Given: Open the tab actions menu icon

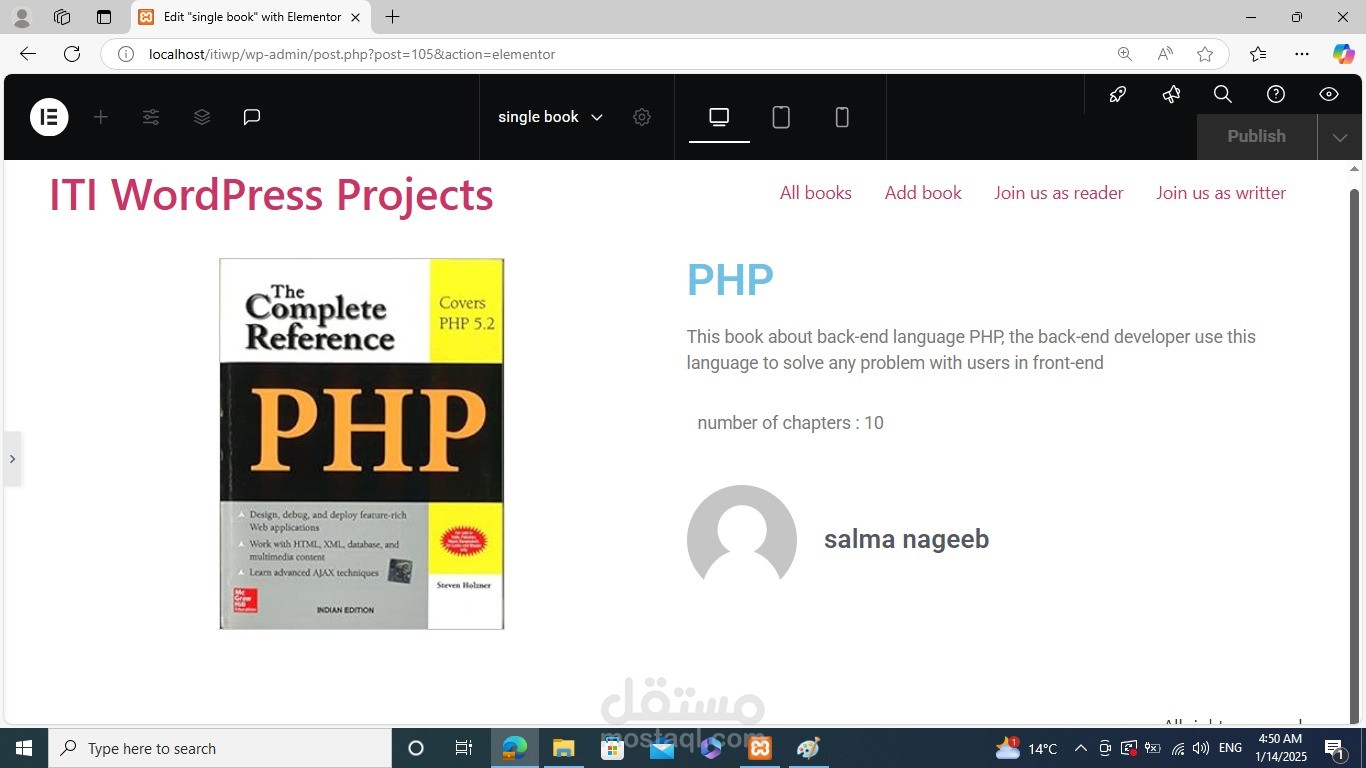Looking at the screenshot, I should pyautogui.click(x=104, y=17).
